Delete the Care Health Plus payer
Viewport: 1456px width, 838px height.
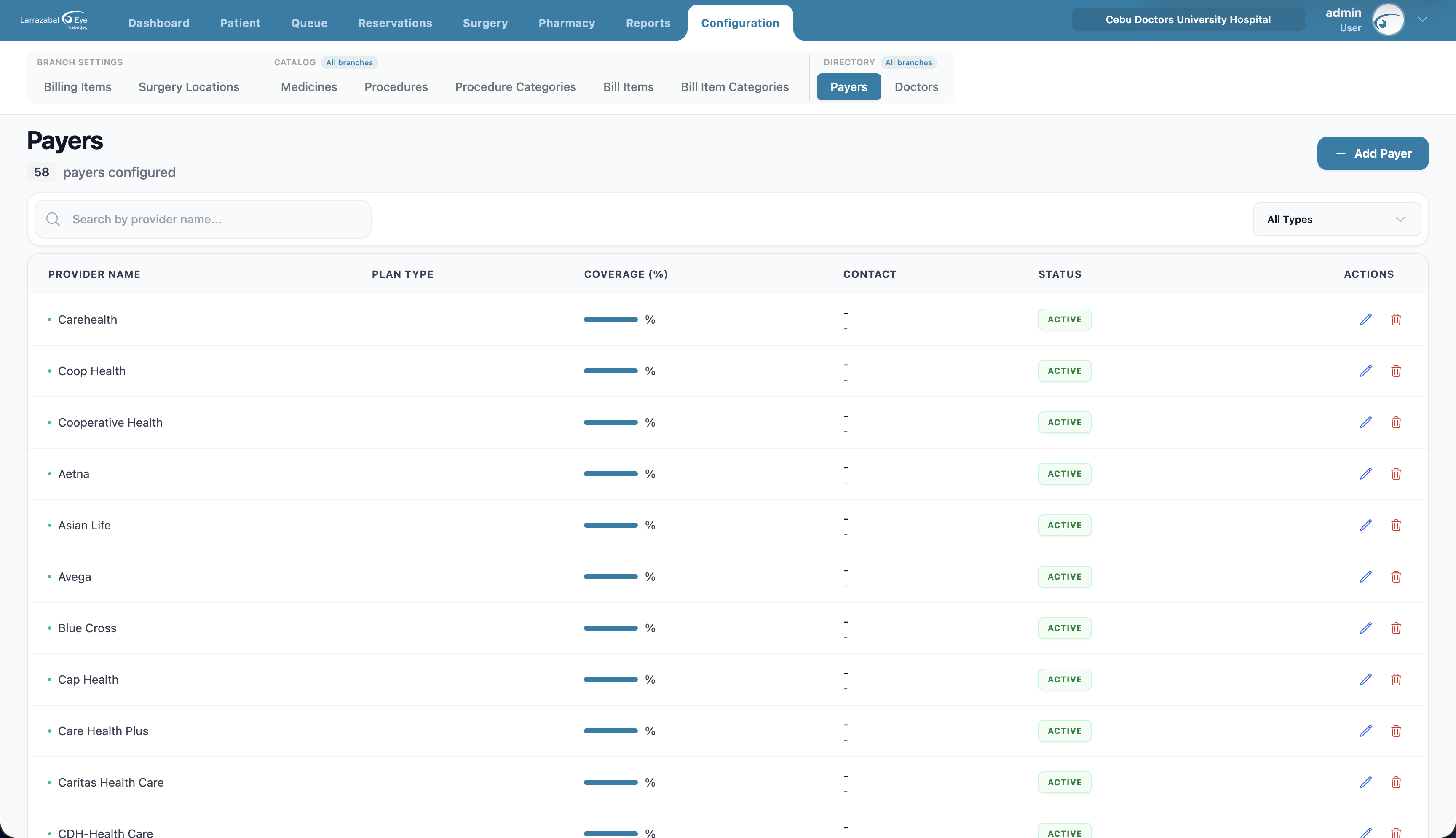click(x=1396, y=731)
